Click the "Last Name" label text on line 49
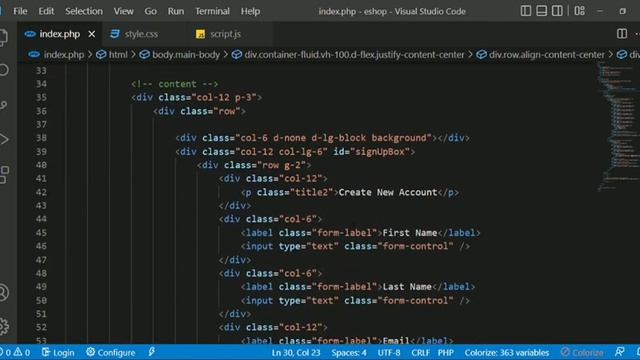640x360 pixels. click(407, 287)
